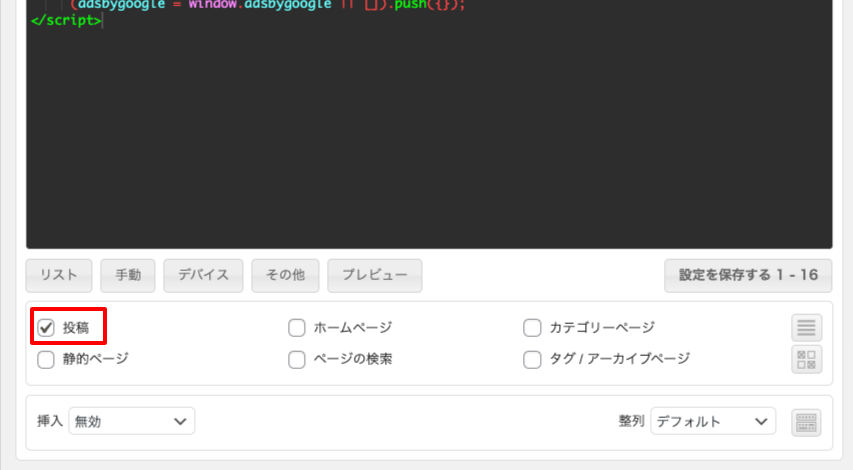Screen dimensions: 853x470
Task: Check the ページの検索 option
Action: 297,359
